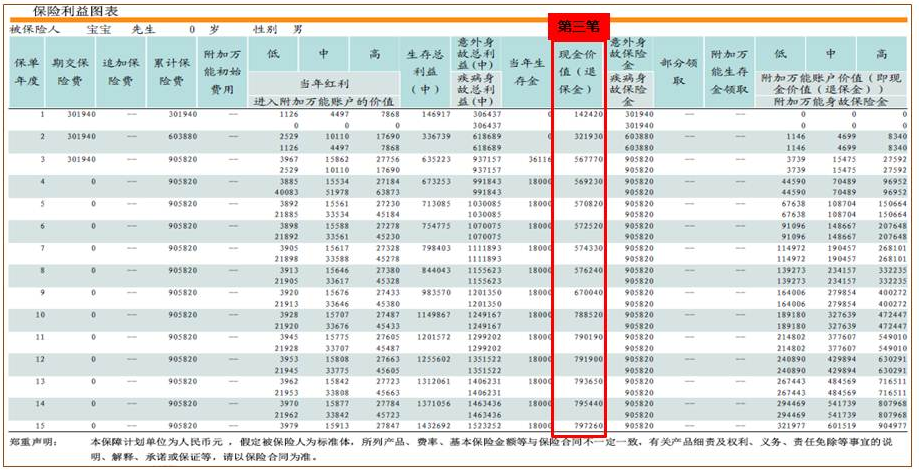The image size is (919, 474).
Task: Click the insured name 宝宝
Action: coord(98,29)
